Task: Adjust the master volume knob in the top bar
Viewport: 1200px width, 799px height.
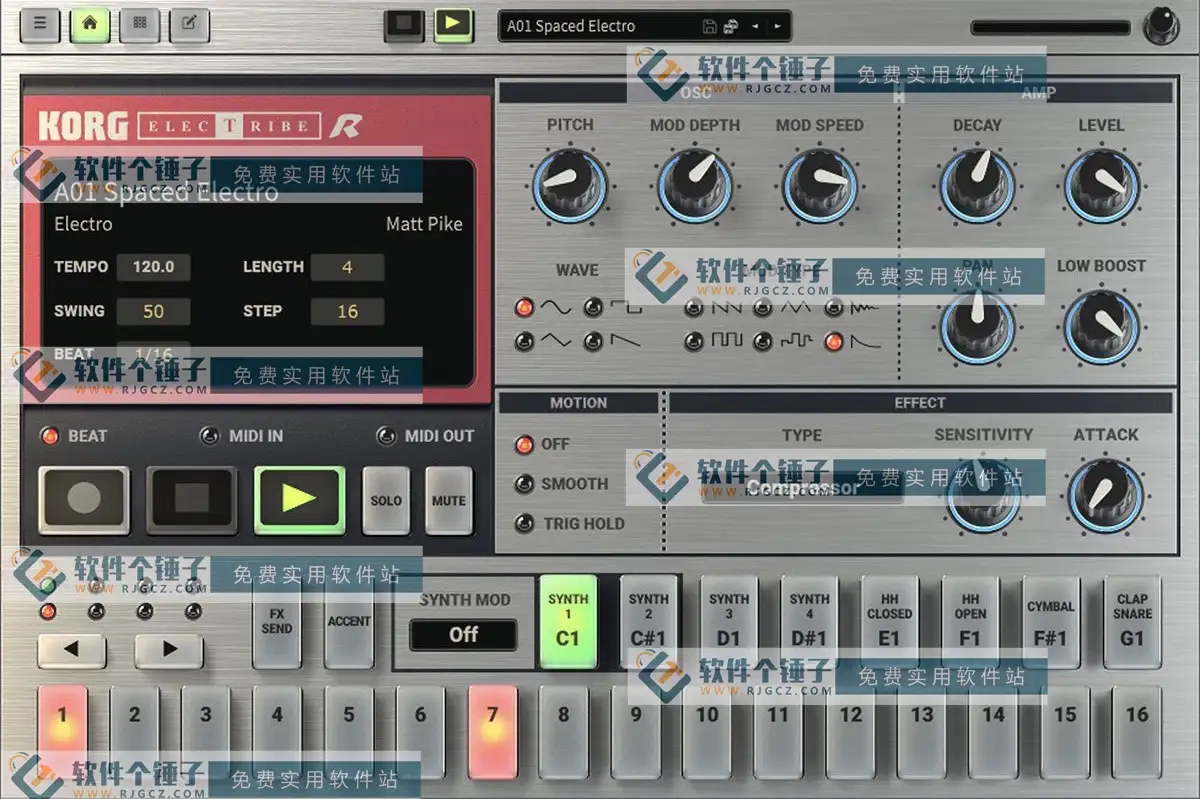Action: (1160, 26)
